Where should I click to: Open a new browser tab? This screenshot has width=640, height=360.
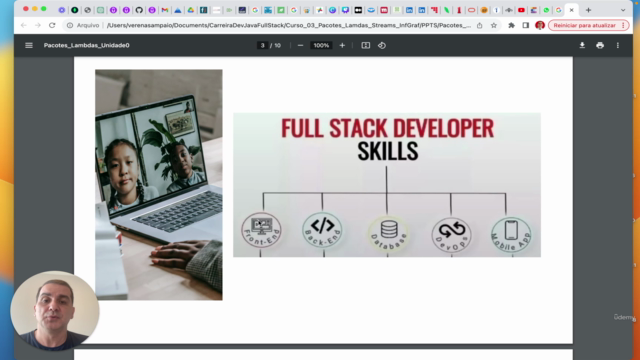coord(588,10)
